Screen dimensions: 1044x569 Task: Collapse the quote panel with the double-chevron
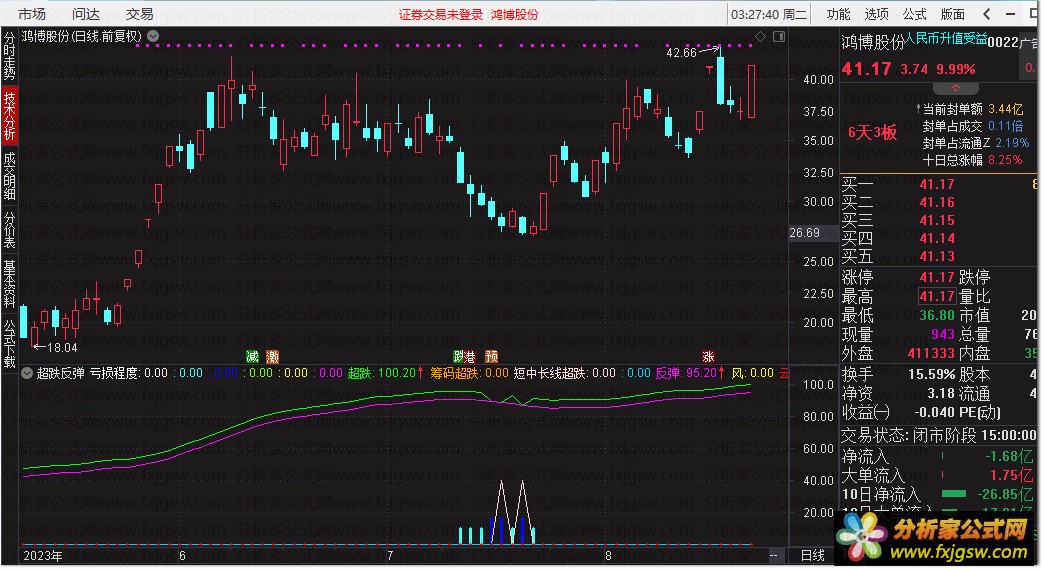click(955, 88)
